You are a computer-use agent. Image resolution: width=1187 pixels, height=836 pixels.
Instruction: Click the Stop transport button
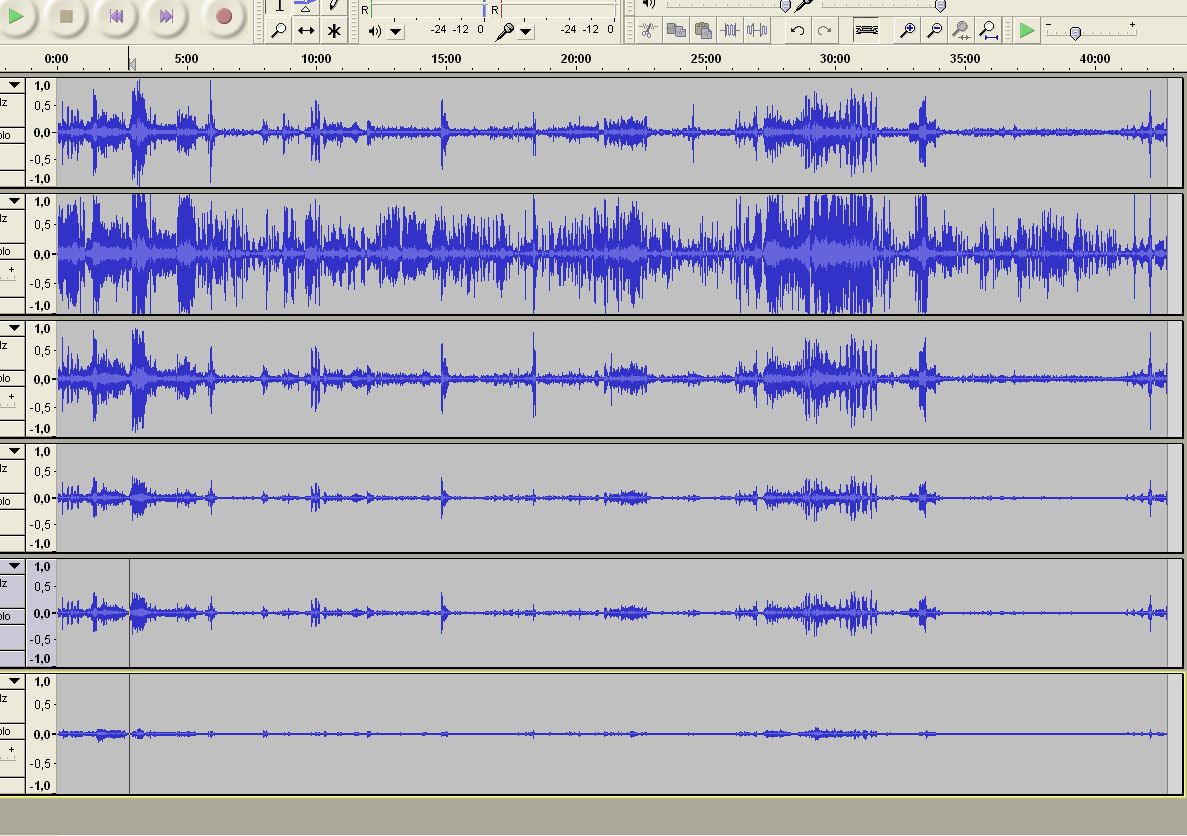tap(66, 16)
